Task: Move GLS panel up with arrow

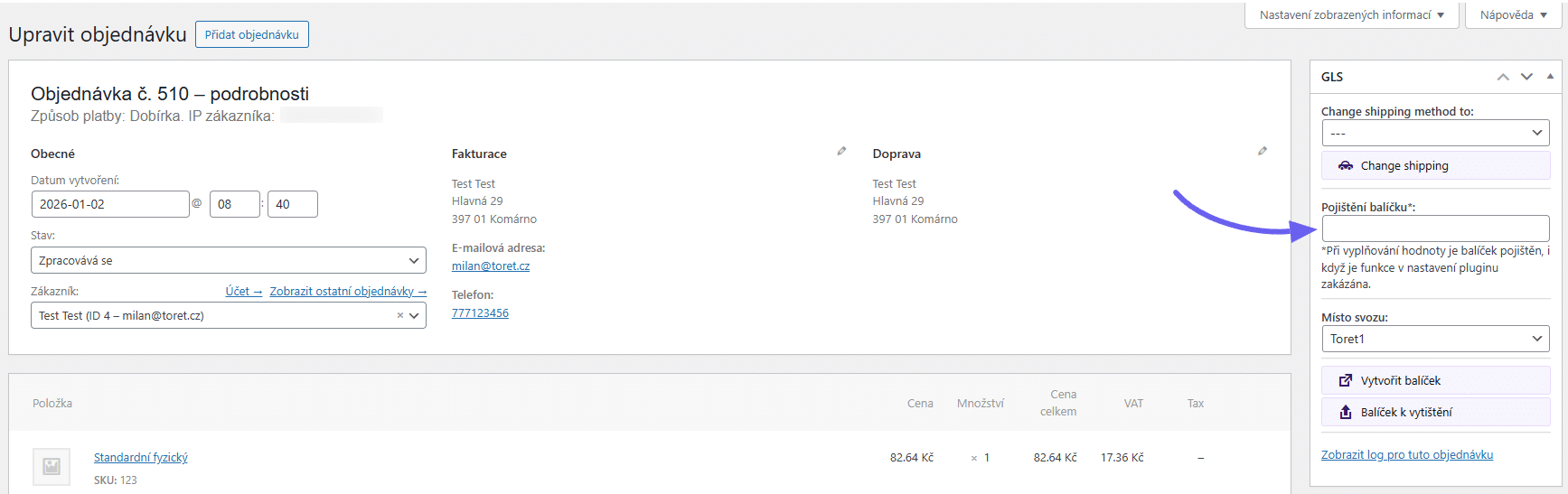Action: (1503, 77)
